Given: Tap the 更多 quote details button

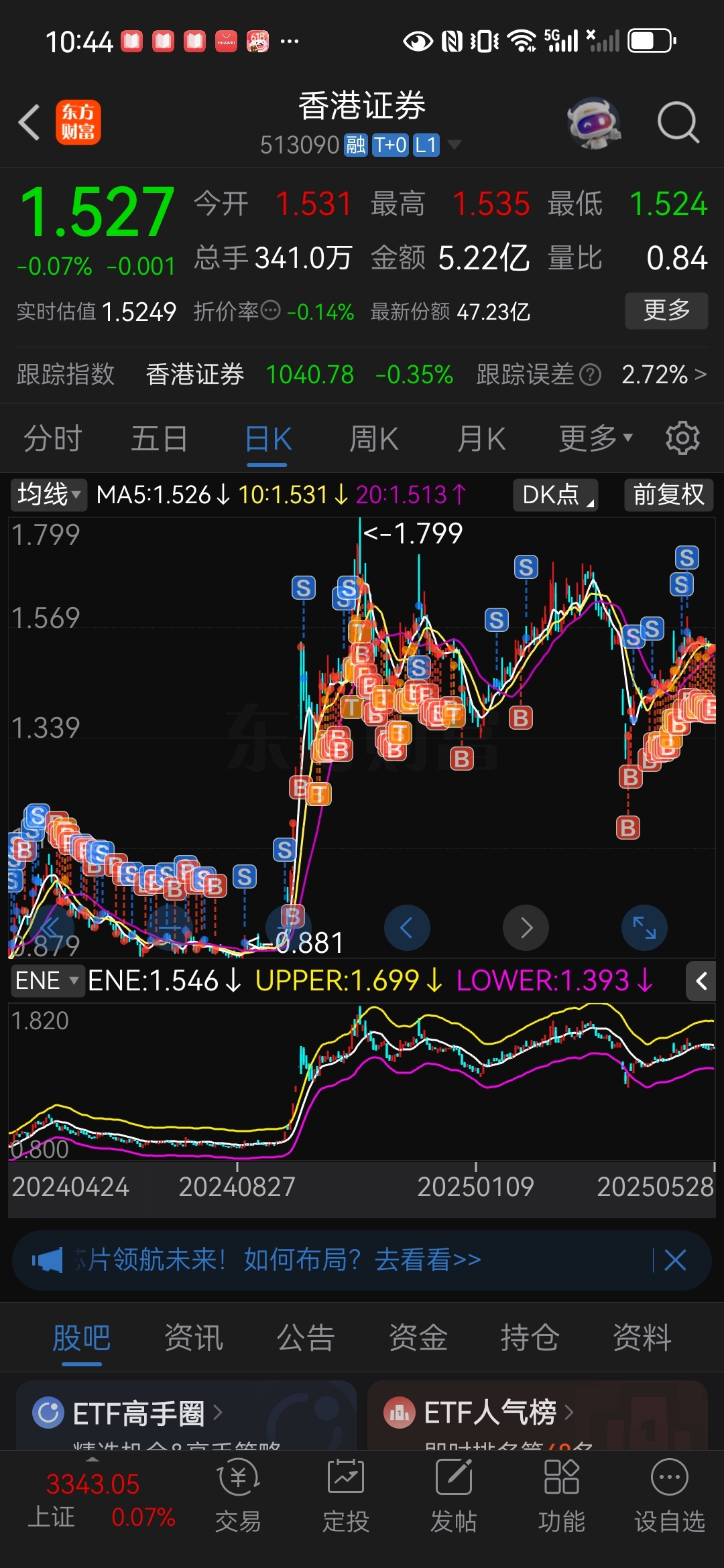Looking at the screenshot, I should pyautogui.click(x=666, y=310).
